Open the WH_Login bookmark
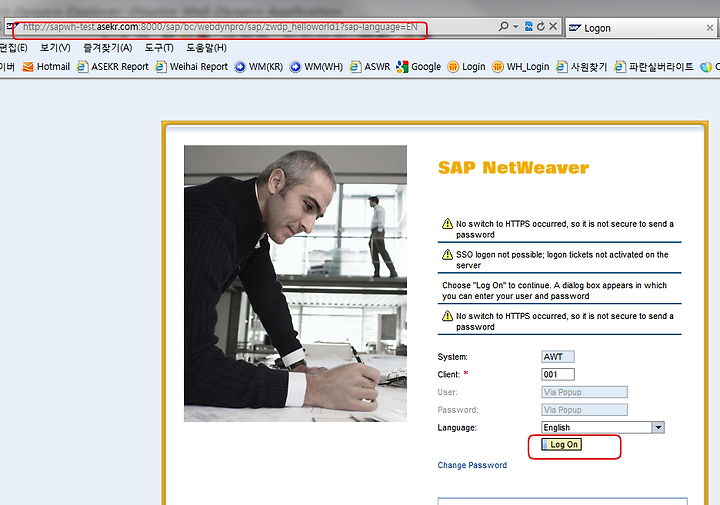The width and height of the screenshot is (720, 505). pyautogui.click(x=520, y=67)
